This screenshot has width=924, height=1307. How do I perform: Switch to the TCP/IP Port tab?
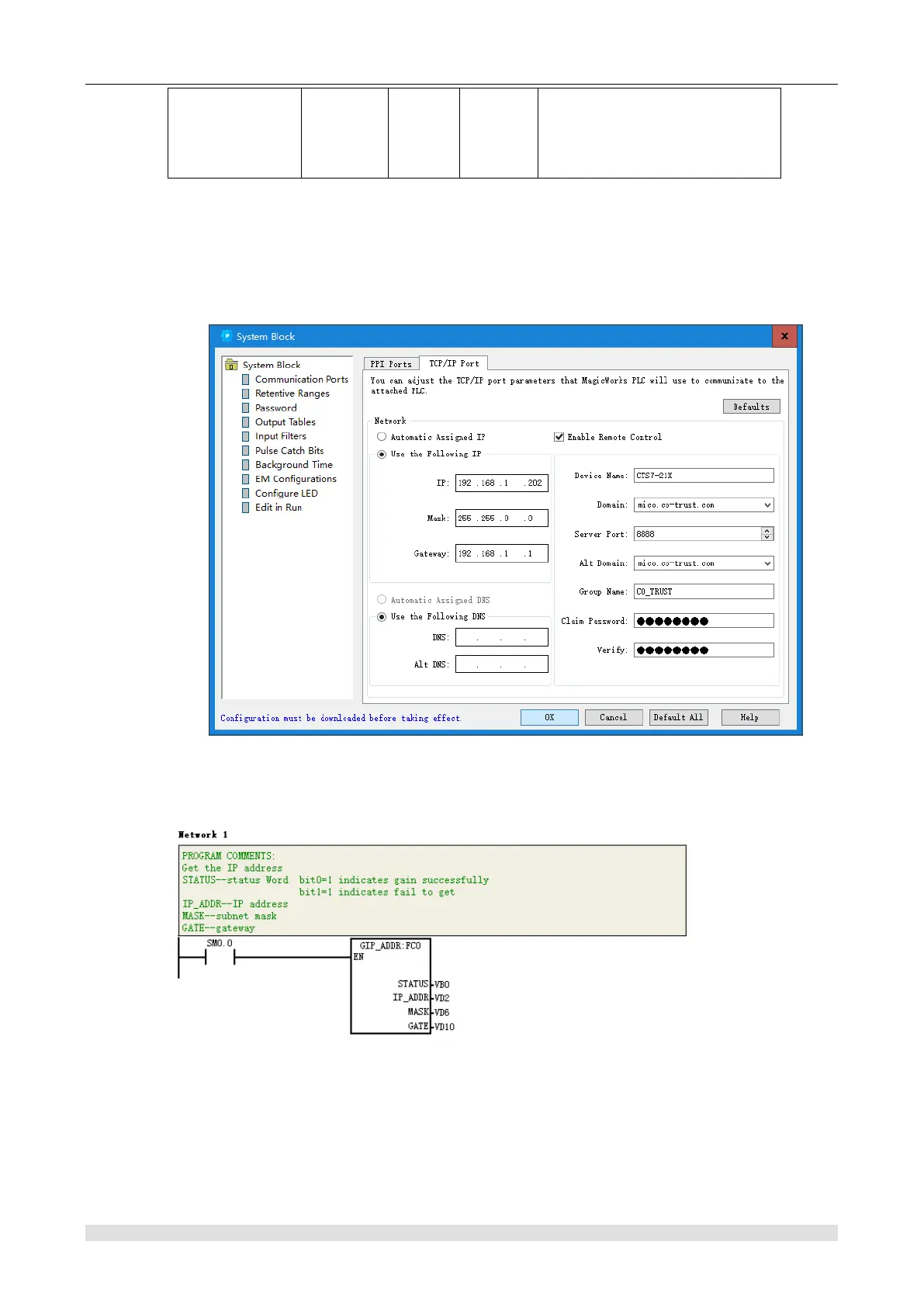[454, 363]
